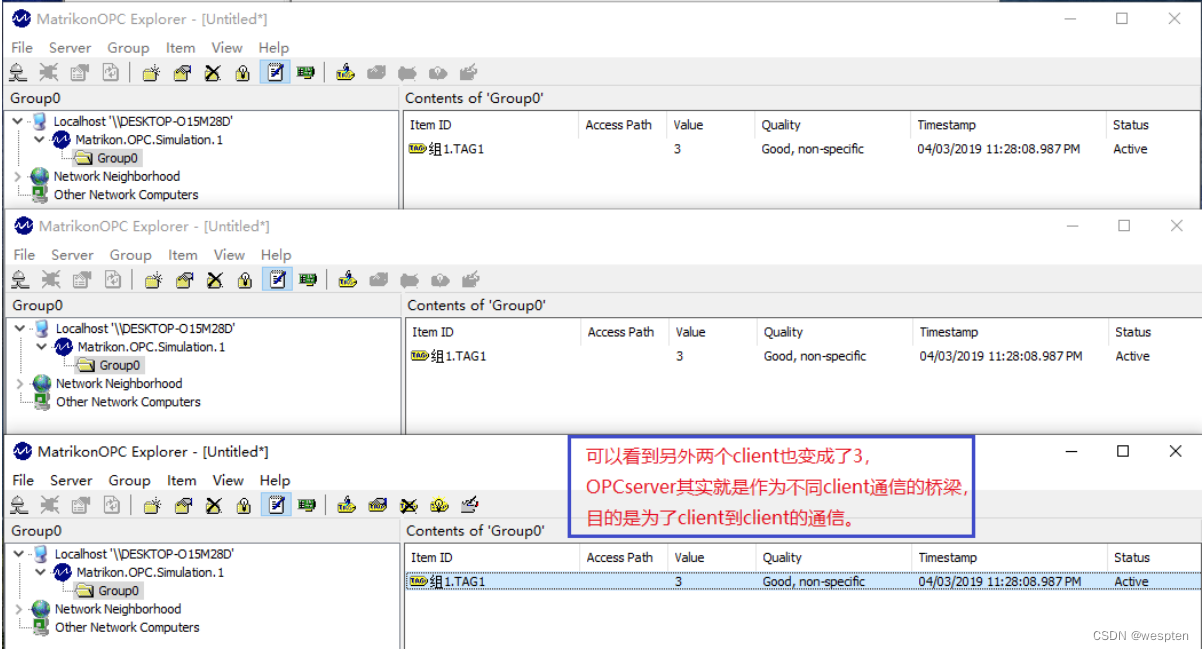Image resolution: width=1204 pixels, height=652 pixels.
Task: Select the 组1.TAG1 item in top window
Action: coord(447,149)
